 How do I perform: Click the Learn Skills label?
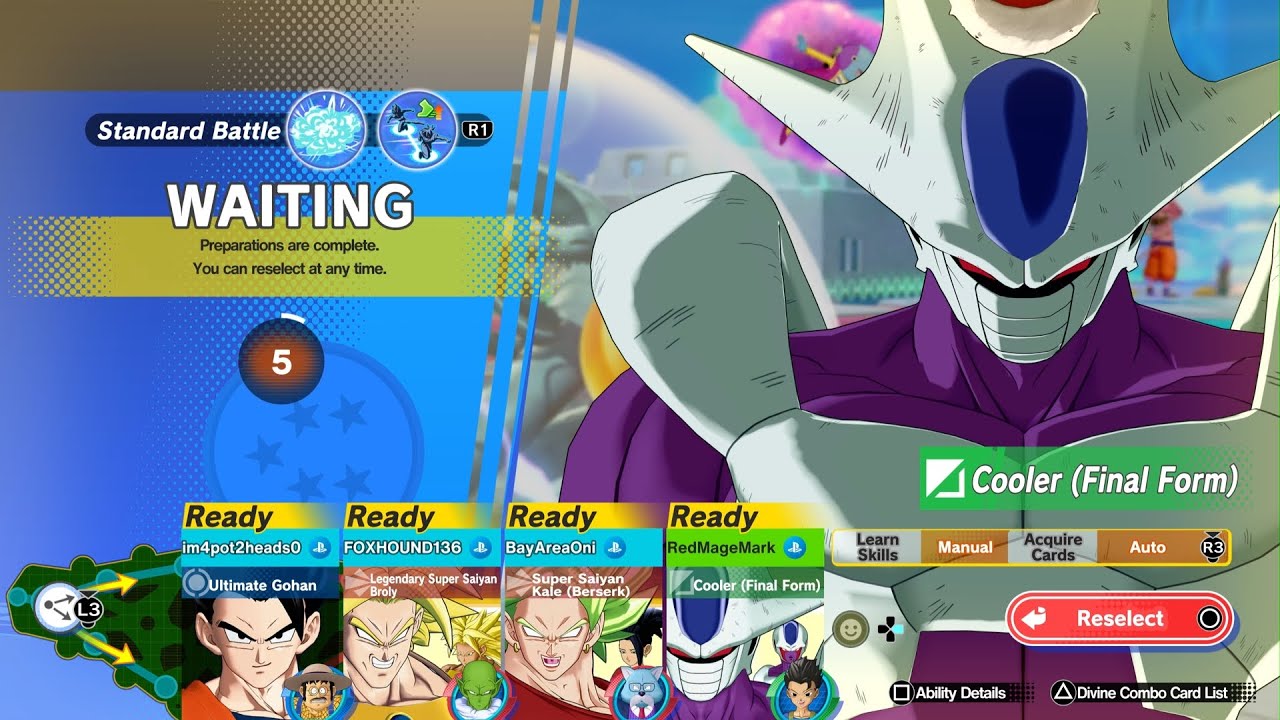(x=877, y=547)
